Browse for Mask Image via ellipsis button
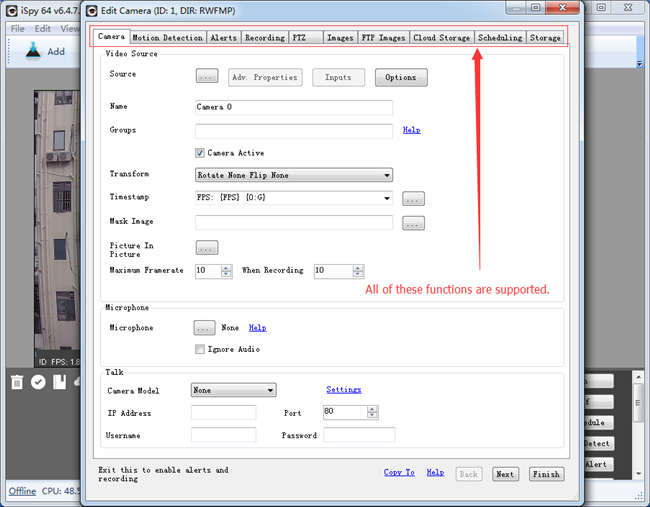 point(413,223)
